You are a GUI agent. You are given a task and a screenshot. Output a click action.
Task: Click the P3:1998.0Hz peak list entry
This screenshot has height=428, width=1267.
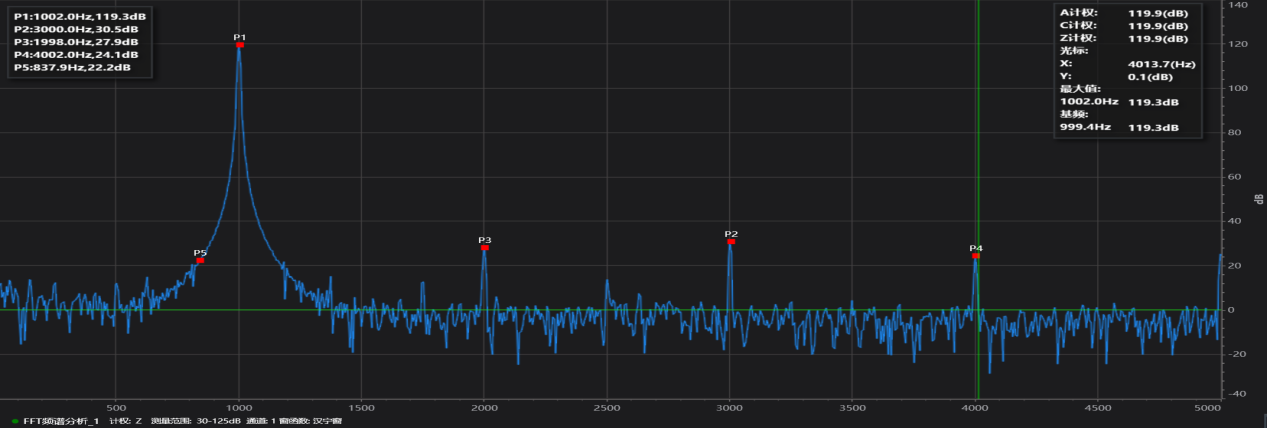73,42
